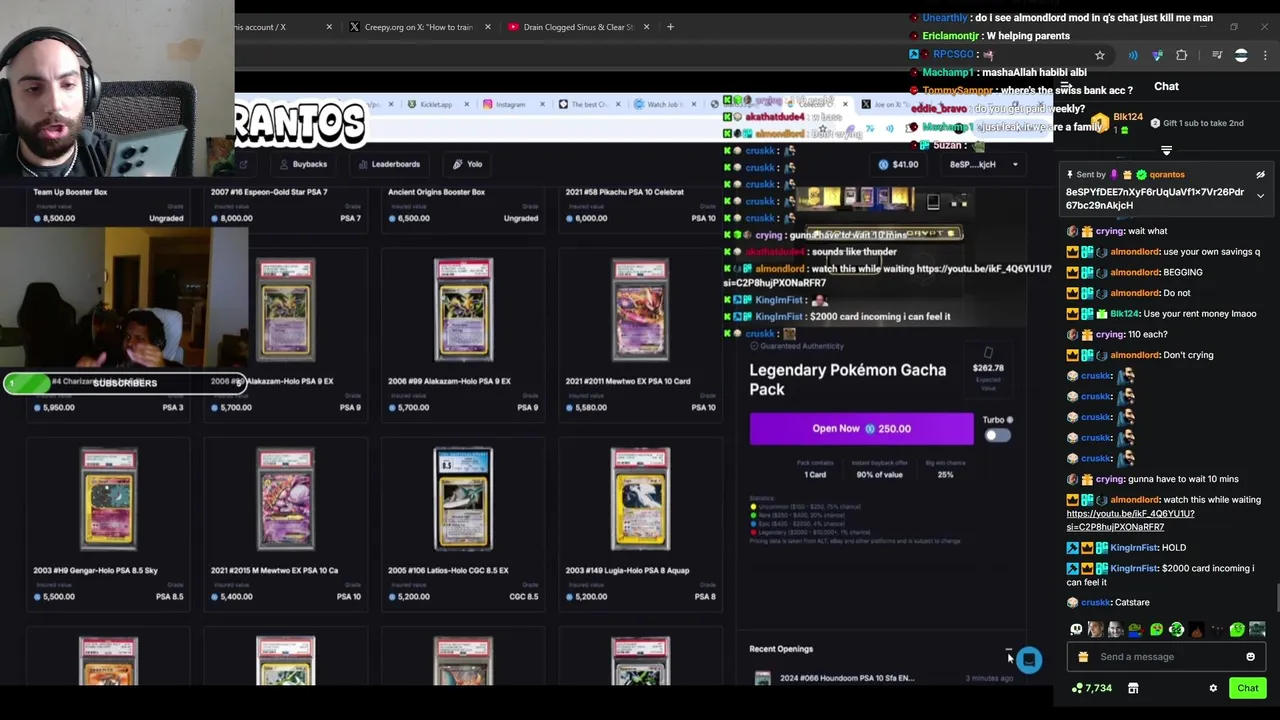This screenshot has width=1280, height=720.
Task: Select the poop emote in quick bar
Action: 1197,630
